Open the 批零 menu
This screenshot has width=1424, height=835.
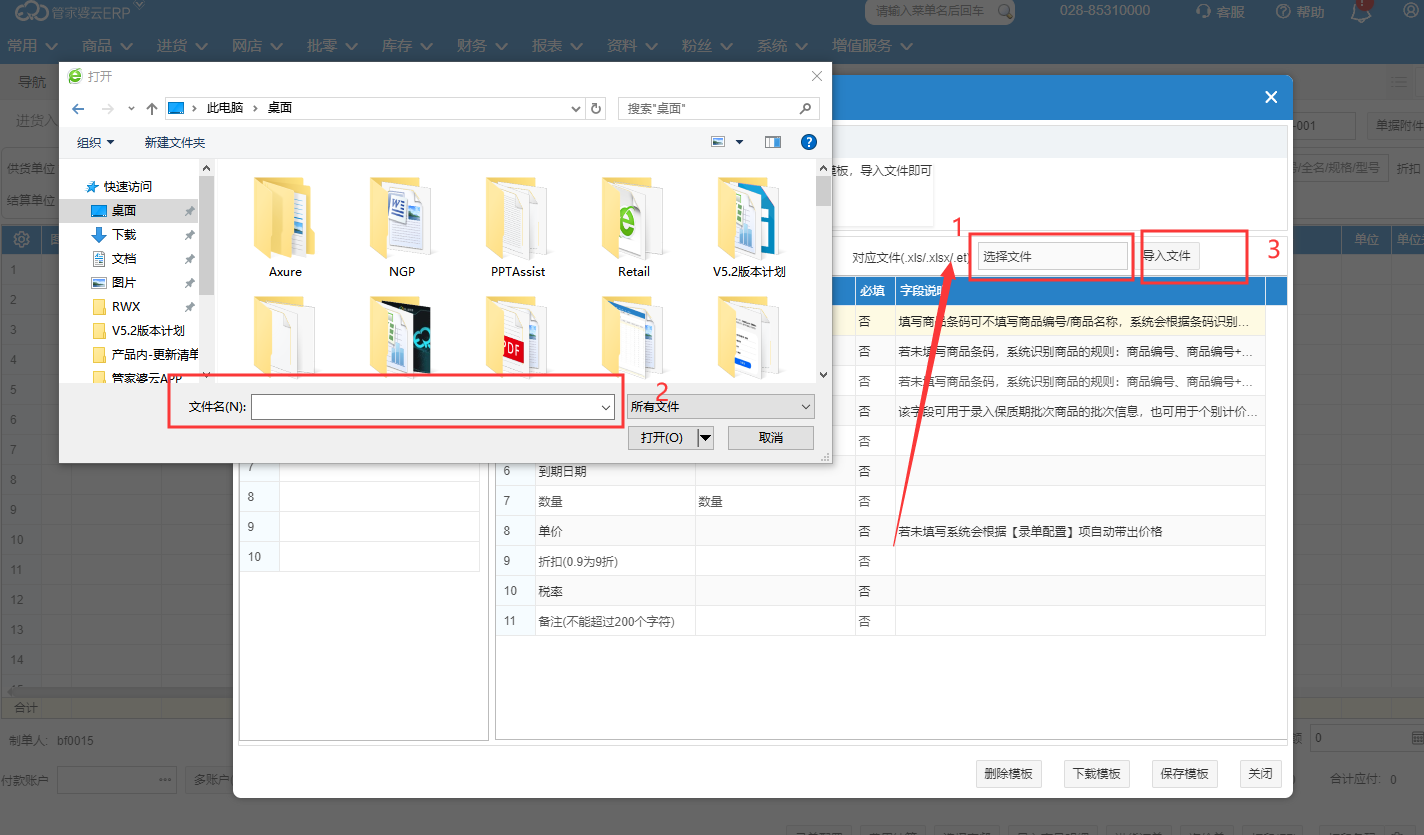332,45
